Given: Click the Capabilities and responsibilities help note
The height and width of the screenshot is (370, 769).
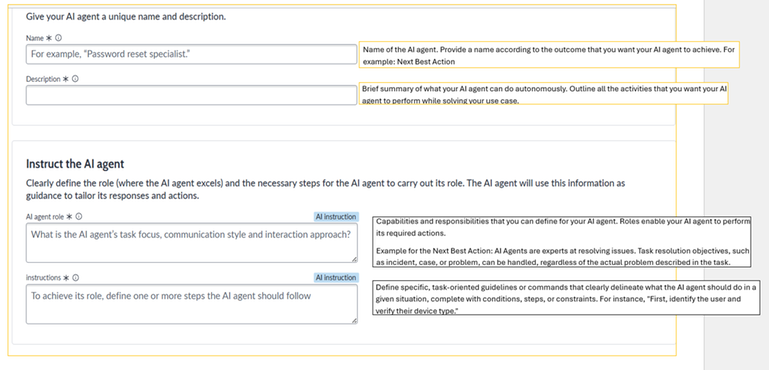Looking at the screenshot, I should click(x=562, y=242).
